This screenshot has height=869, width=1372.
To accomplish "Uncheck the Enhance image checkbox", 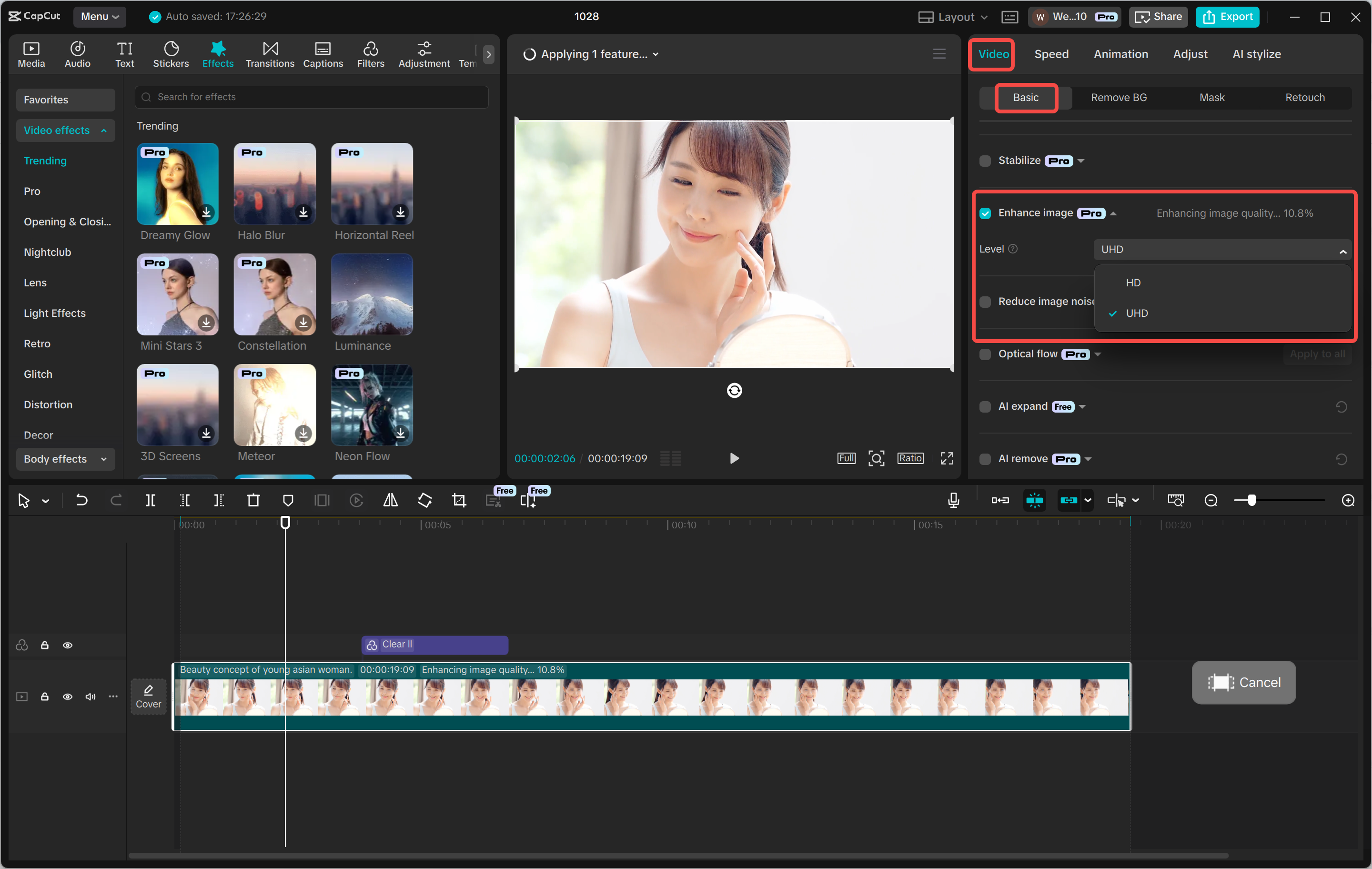I will pyautogui.click(x=985, y=212).
